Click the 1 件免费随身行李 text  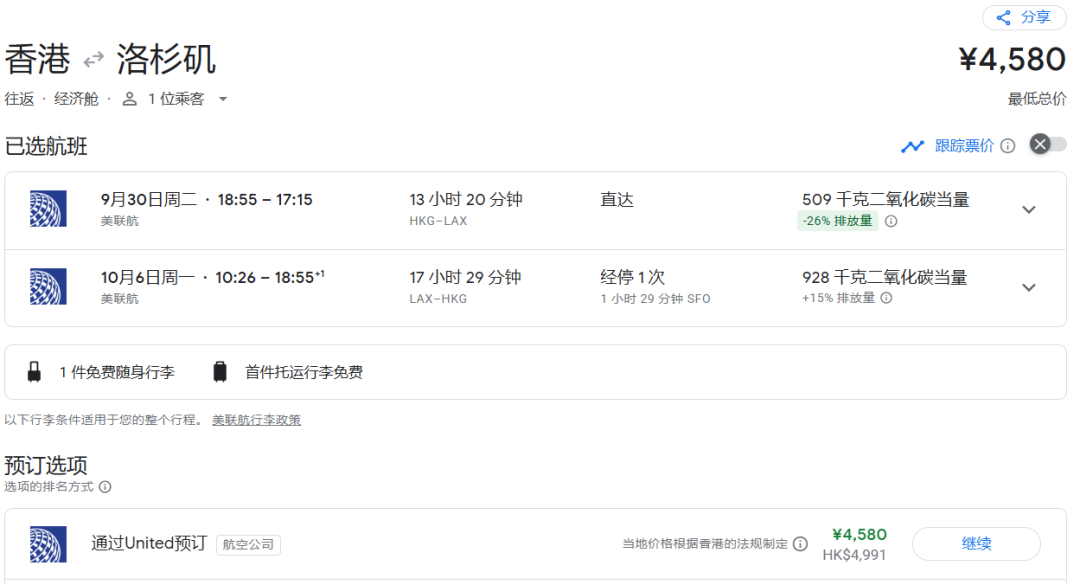[117, 372]
